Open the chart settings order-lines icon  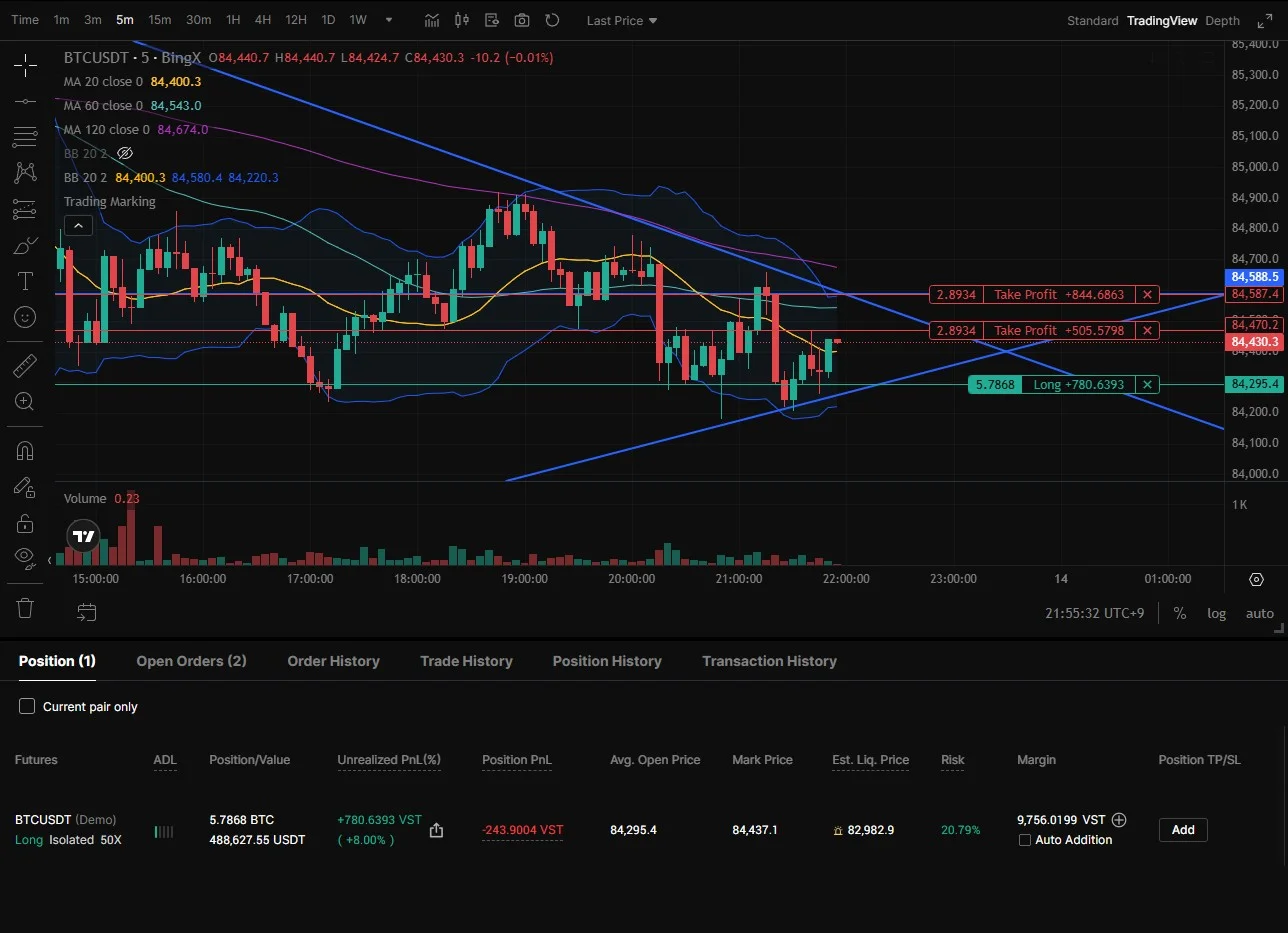pyautogui.click(x=491, y=20)
